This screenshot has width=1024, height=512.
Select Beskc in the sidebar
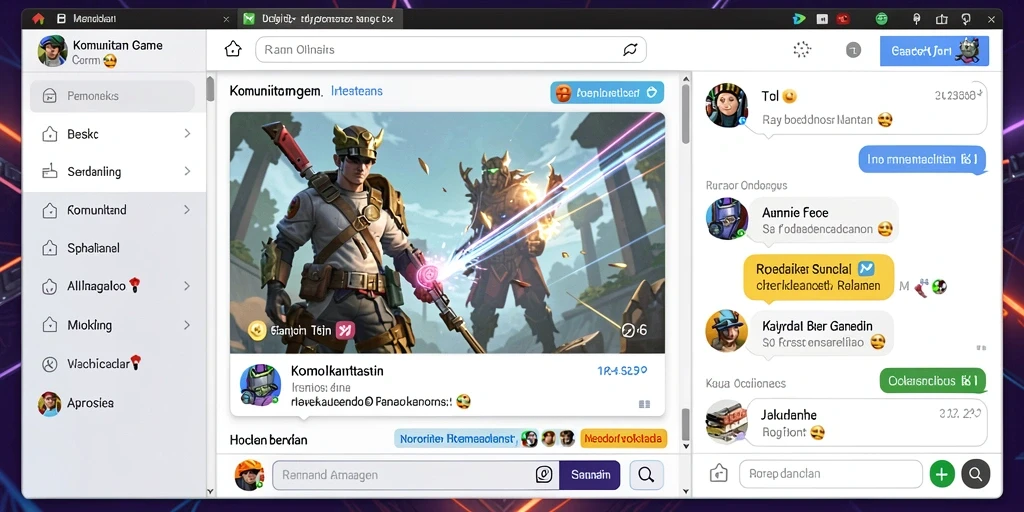point(82,134)
